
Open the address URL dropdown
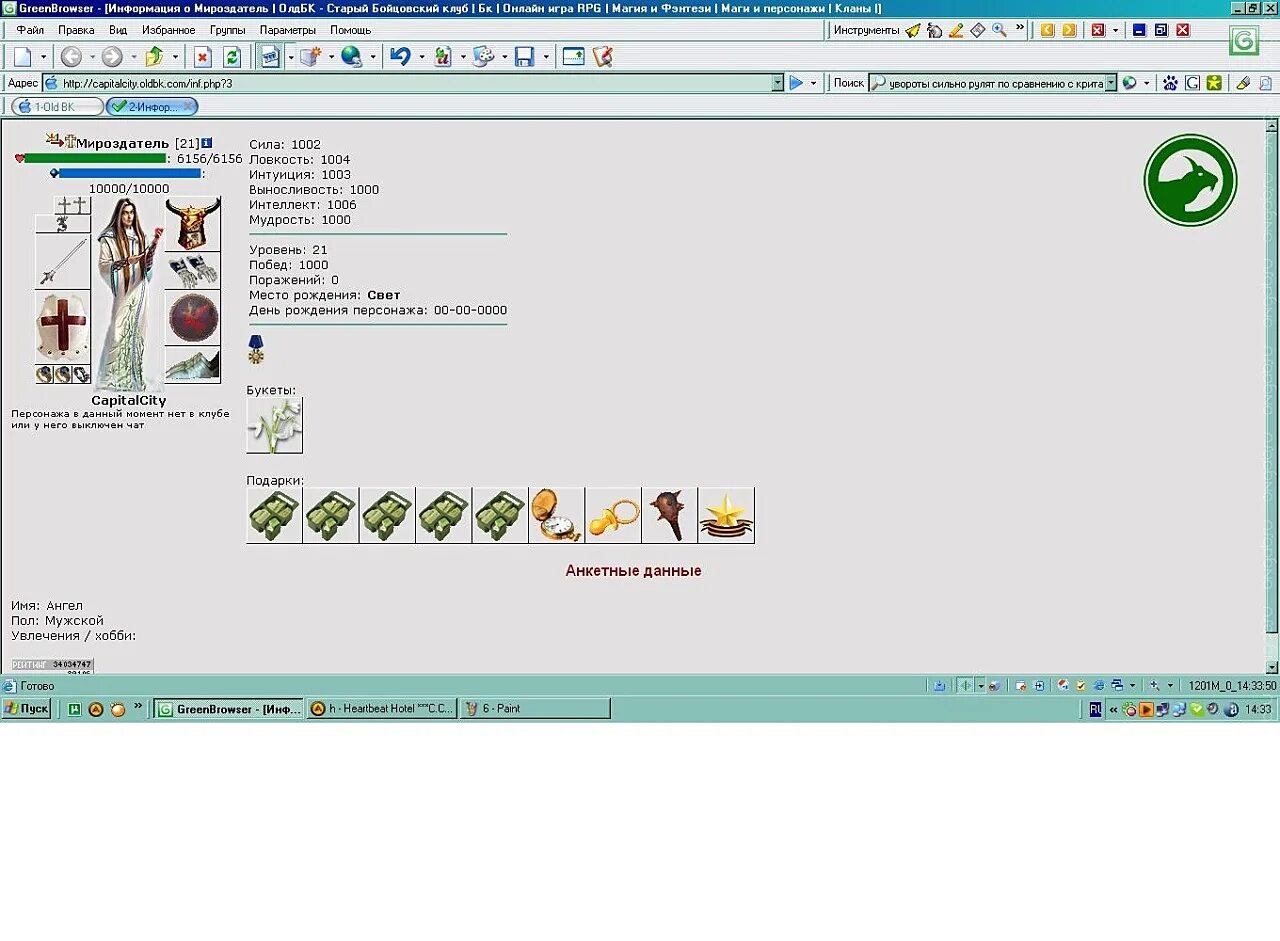click(x=778, y=83)
